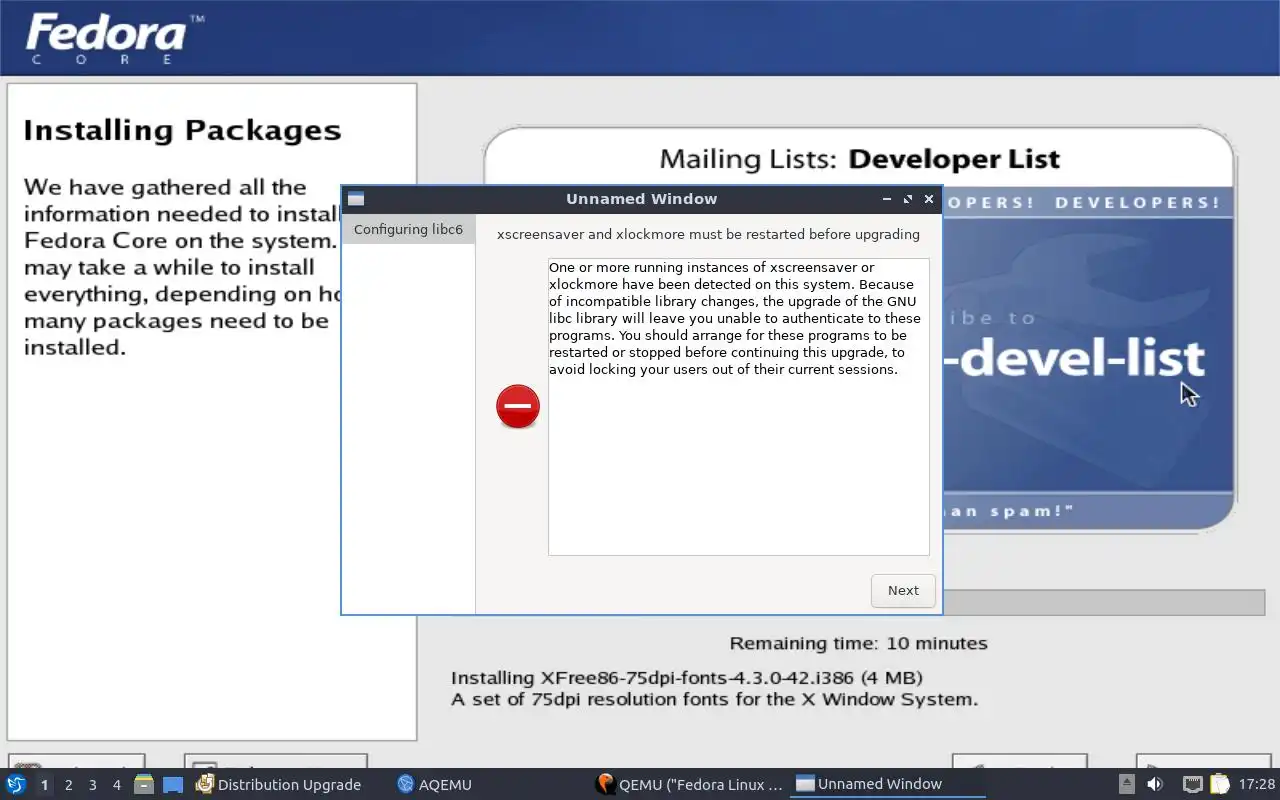Click the Fedora Core logo
The height and width of the screenshot is (800, 1280).
(x=113, y=40)
